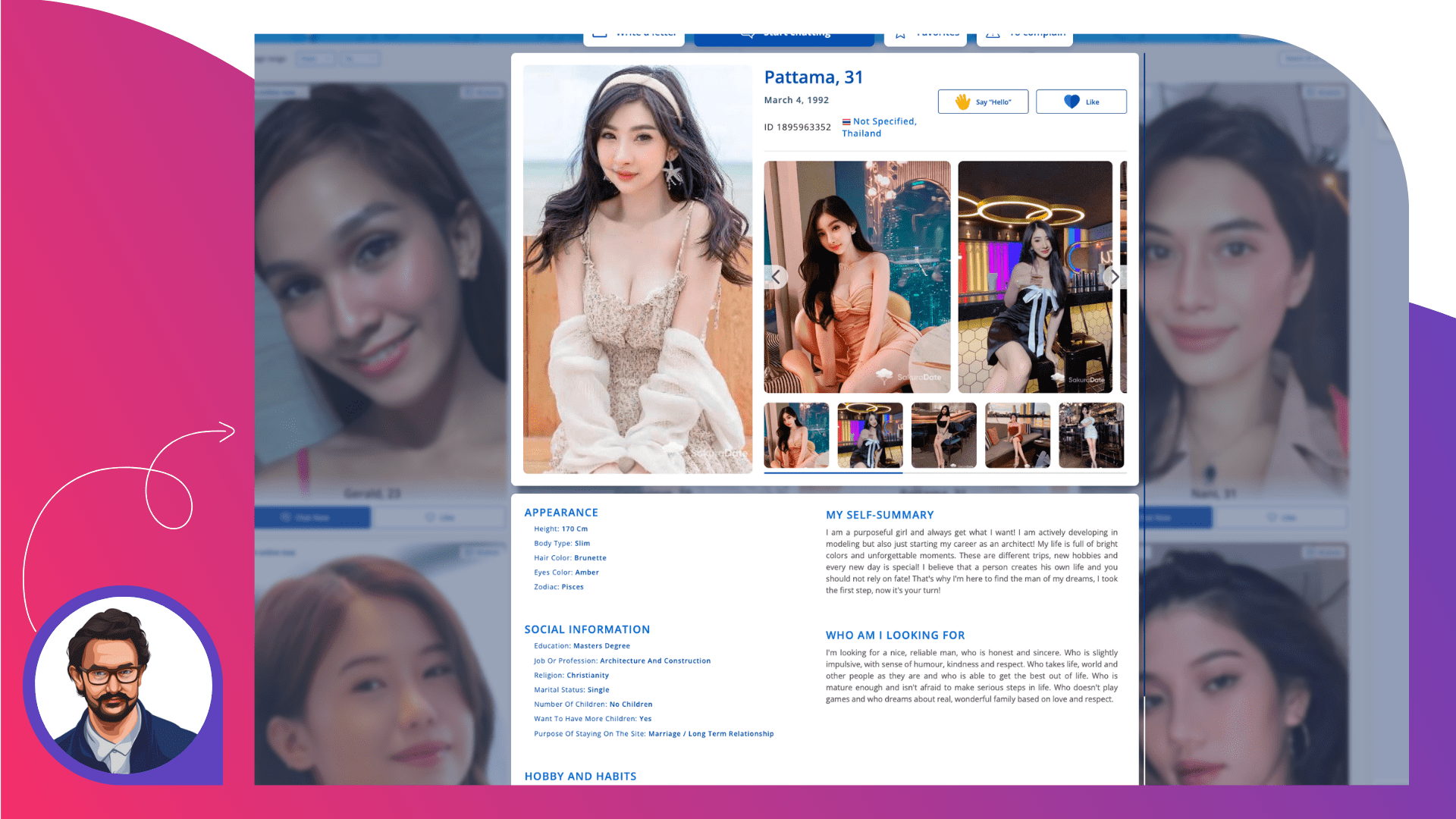
Task: Switch to the Favorites section
Action: [x=925, y=33]
